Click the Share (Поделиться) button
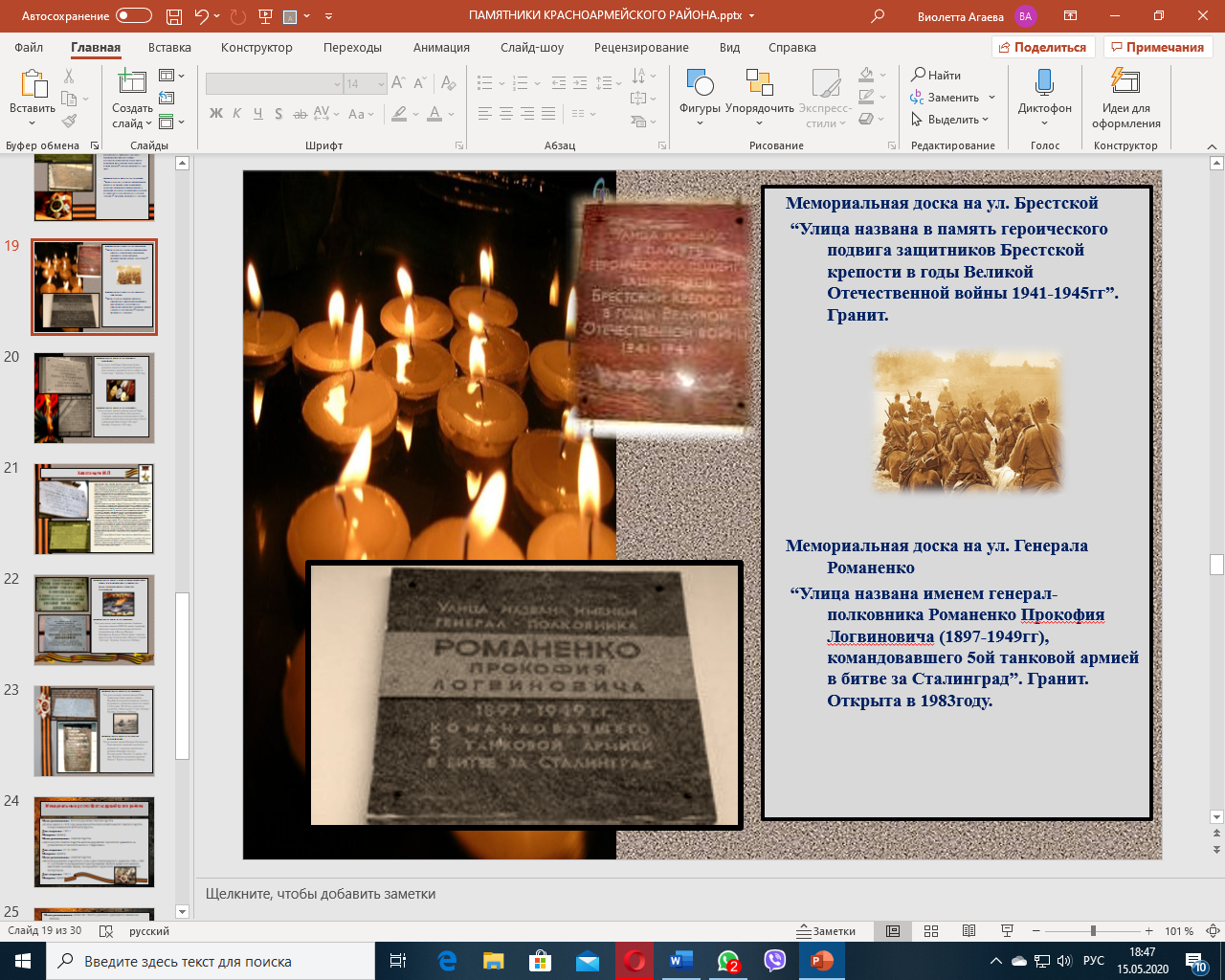 1043,47
